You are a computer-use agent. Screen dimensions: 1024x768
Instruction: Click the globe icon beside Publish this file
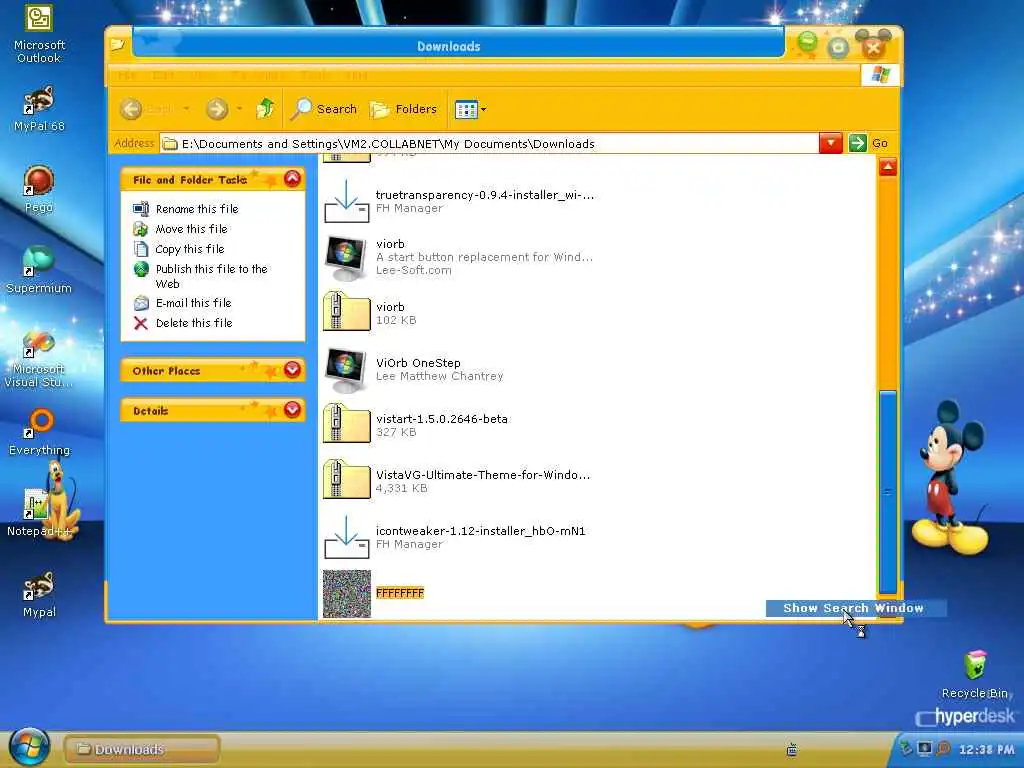tap(141, 269)
